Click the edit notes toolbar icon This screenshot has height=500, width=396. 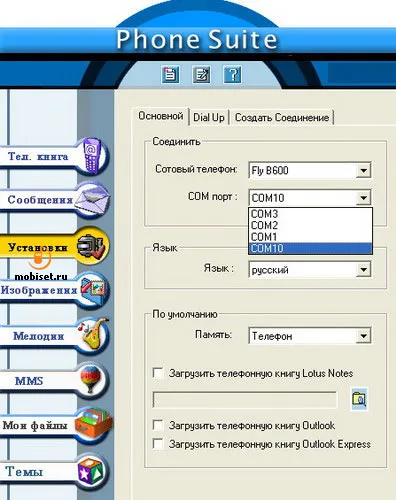coord(201,74)
